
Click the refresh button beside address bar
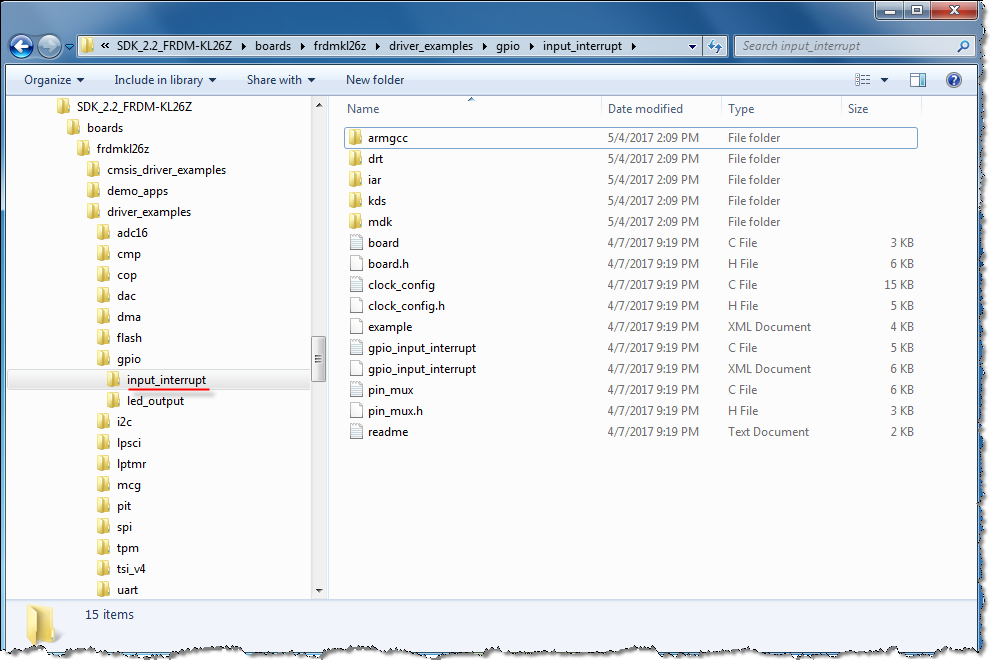click(715, 46)
